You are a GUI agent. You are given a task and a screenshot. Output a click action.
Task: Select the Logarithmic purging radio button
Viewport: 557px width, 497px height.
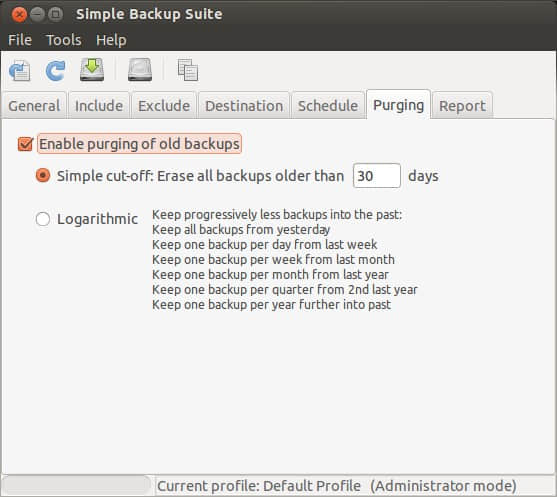[x=43, y=219]
